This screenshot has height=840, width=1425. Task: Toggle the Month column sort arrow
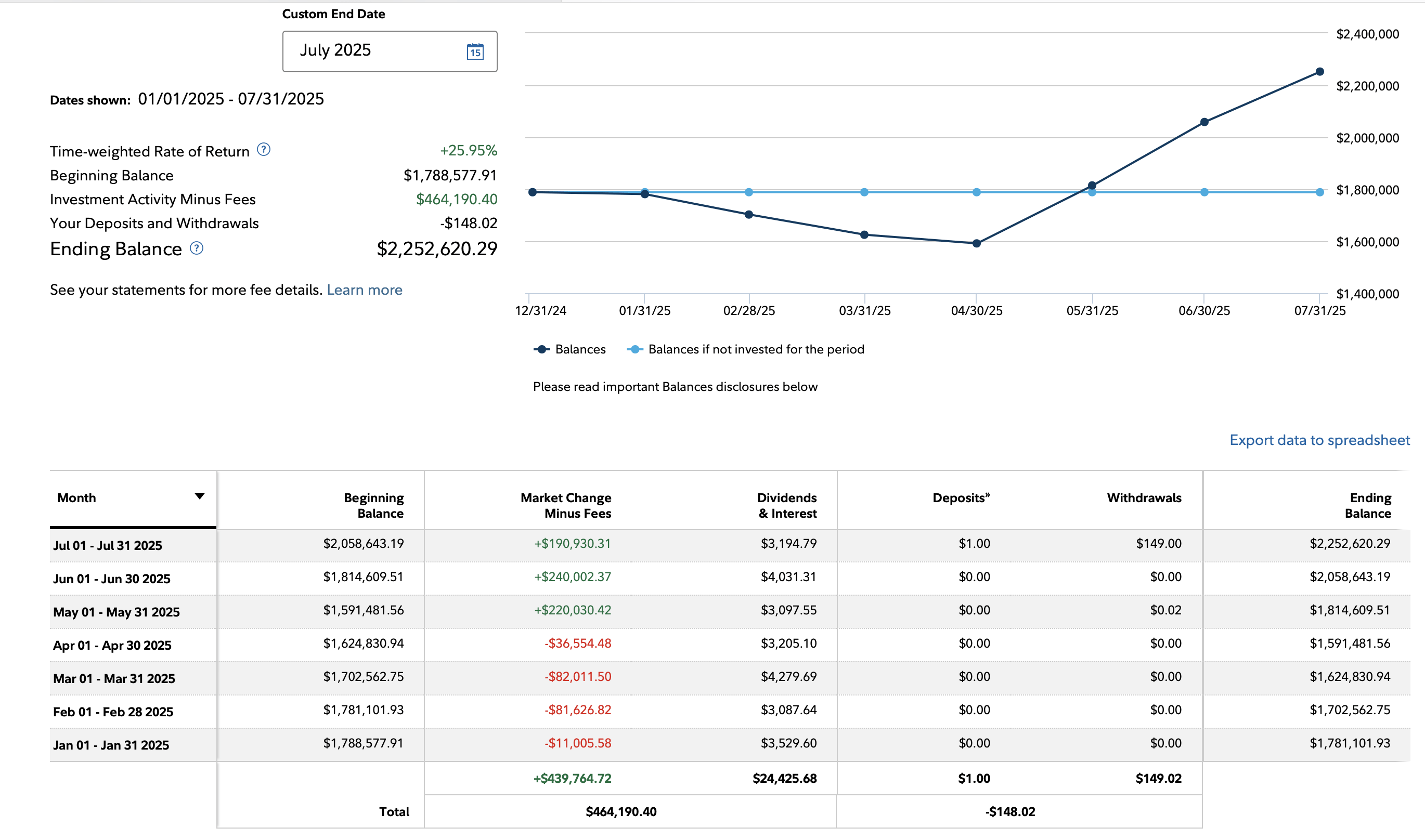(x=199, y=496)
